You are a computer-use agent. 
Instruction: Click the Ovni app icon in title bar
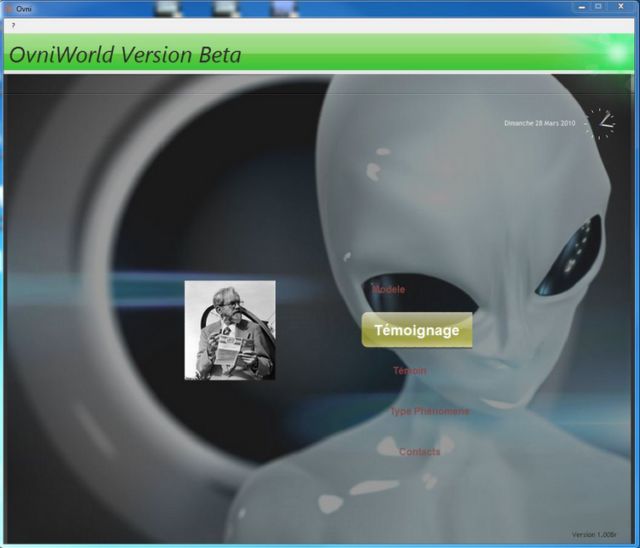[8, 9]
